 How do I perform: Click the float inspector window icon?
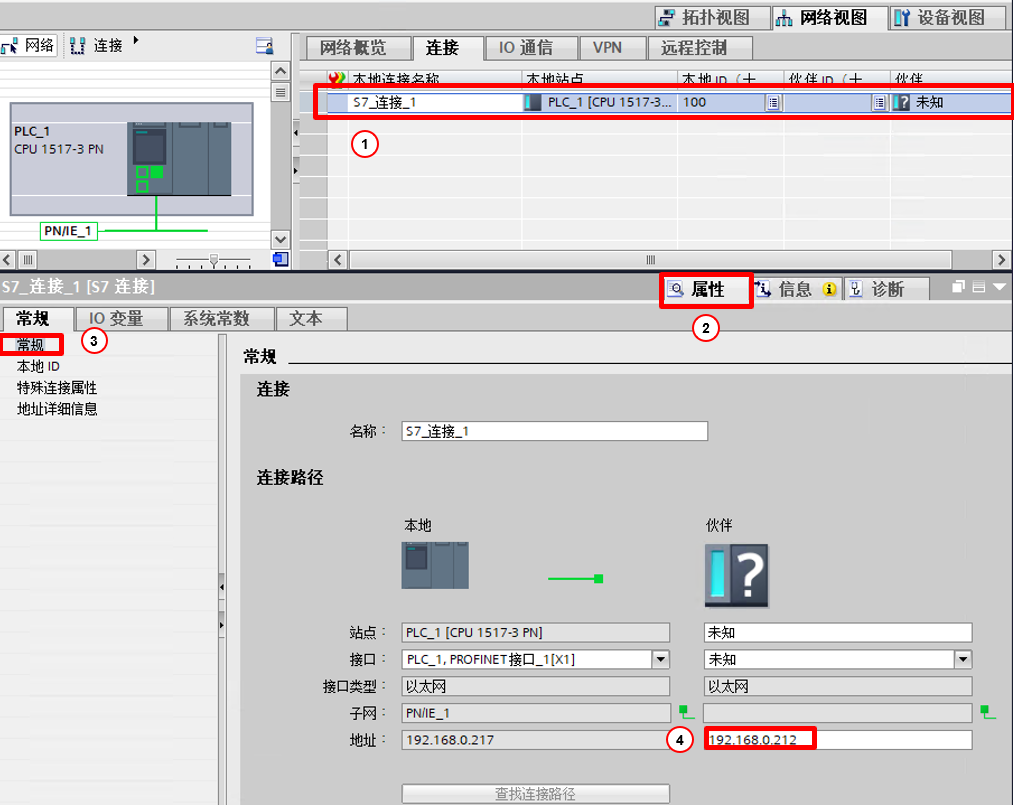(958, 288)
